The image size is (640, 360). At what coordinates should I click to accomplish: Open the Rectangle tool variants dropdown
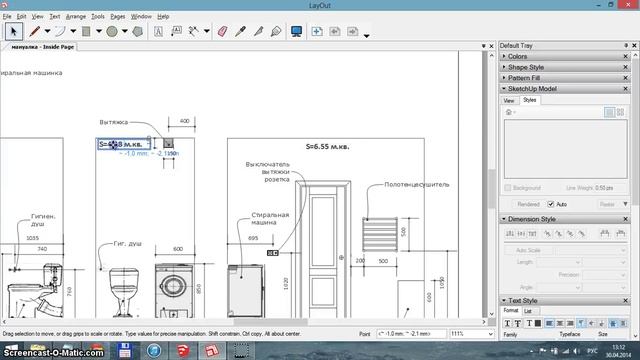click(x=99, y=31)
